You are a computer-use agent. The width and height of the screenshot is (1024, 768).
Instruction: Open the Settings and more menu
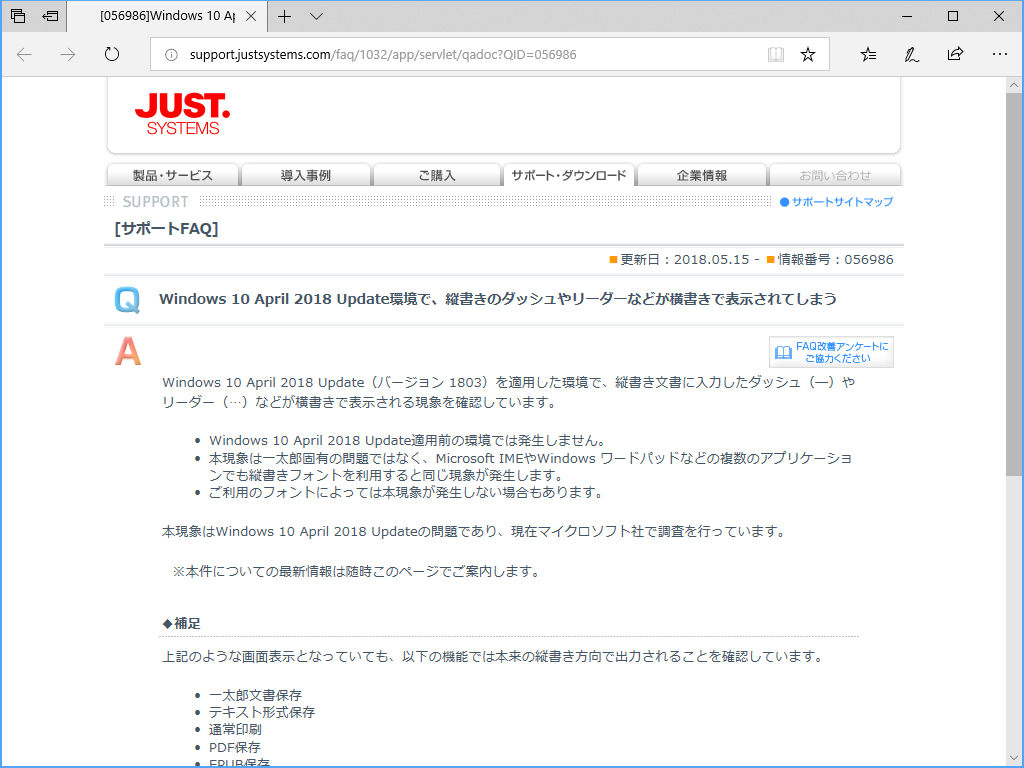[999, 55]
